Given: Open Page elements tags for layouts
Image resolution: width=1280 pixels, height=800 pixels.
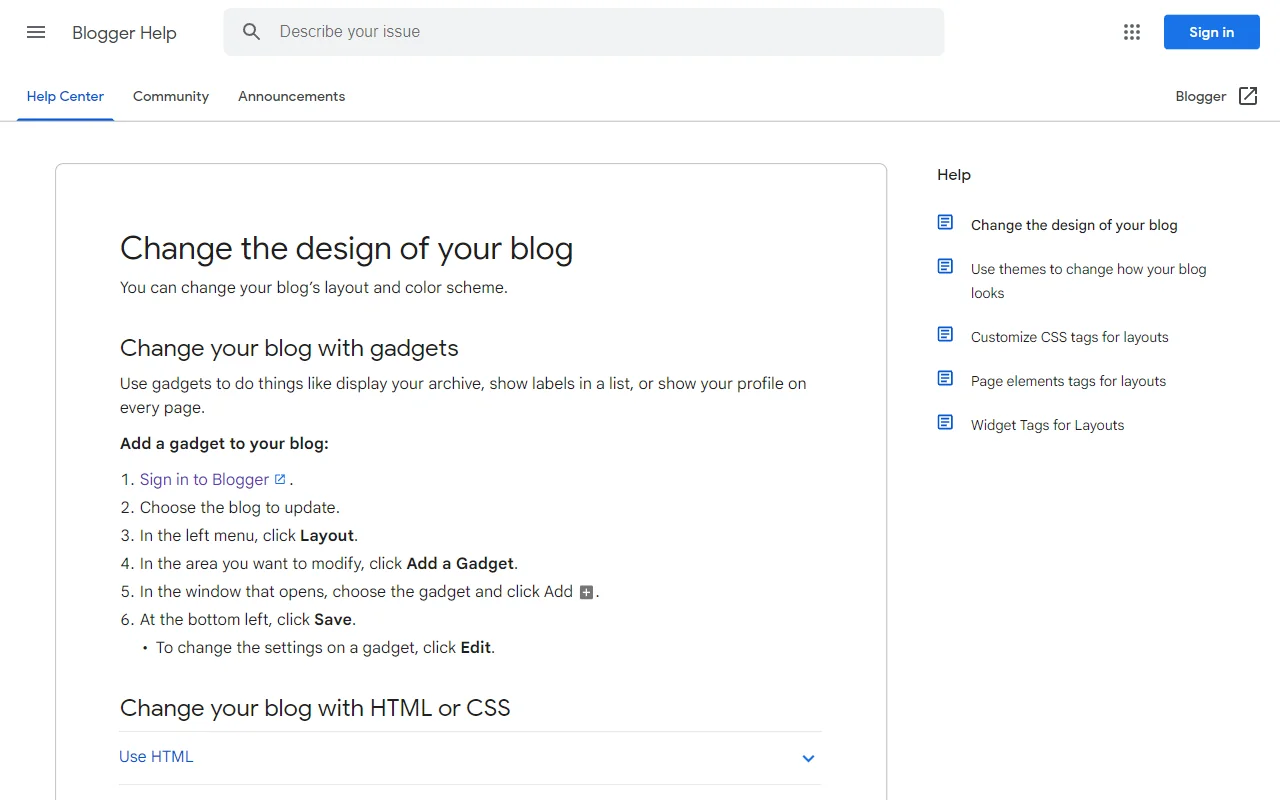Looking at the screenshot, I should 1068,381.
